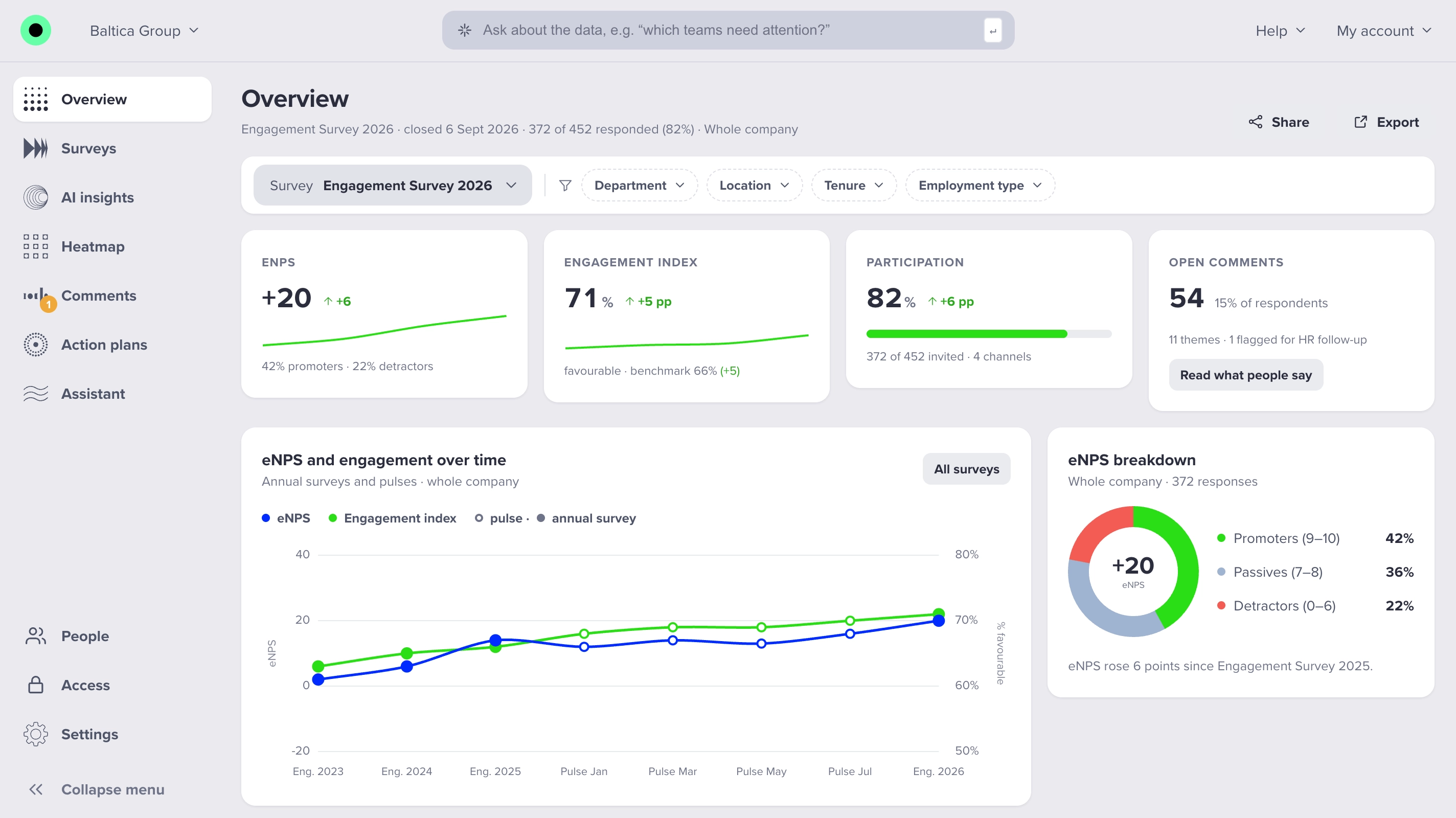
Task: Open the Assistant page
Action: 112,394
